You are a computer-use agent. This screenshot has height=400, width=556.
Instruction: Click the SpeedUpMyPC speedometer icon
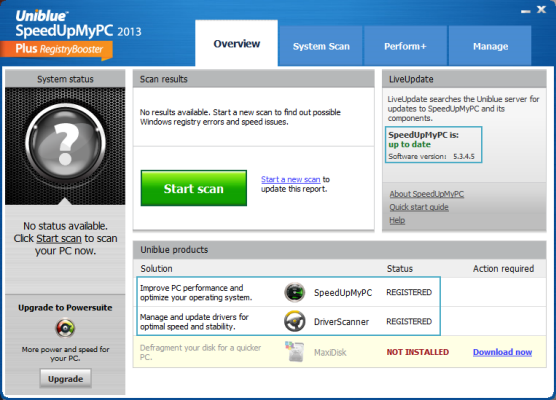(295, 292)
